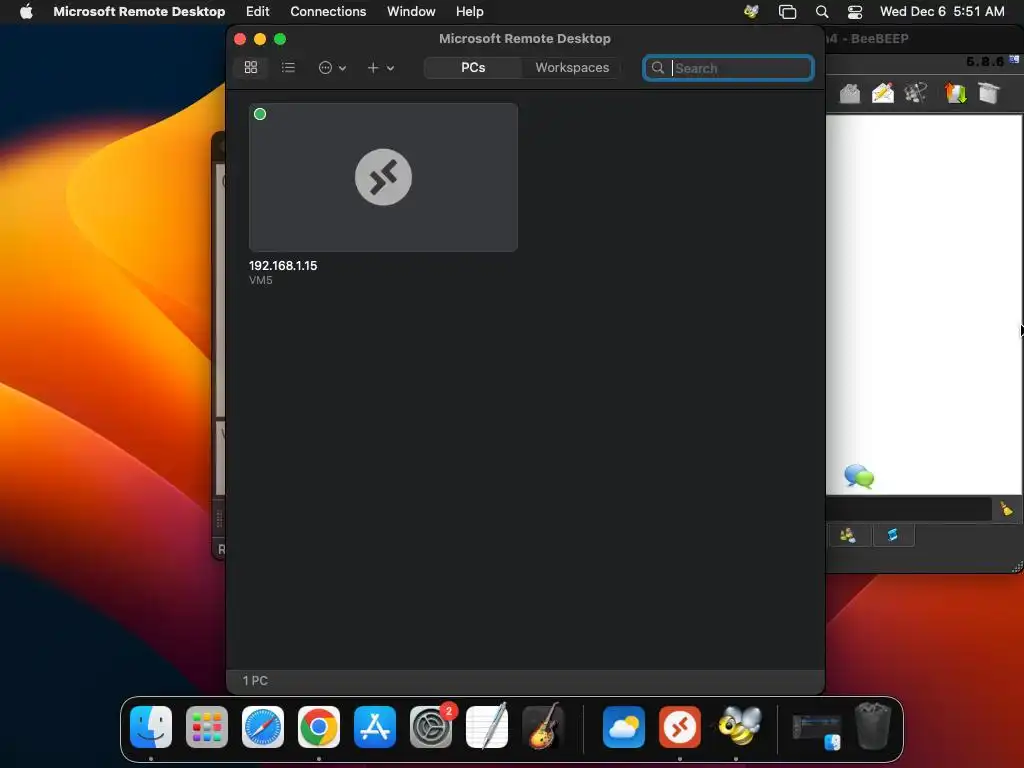The image size is (1024, 768).
Task: Select the users tab in BeeBEEP
Action: [x=848, y=536]
